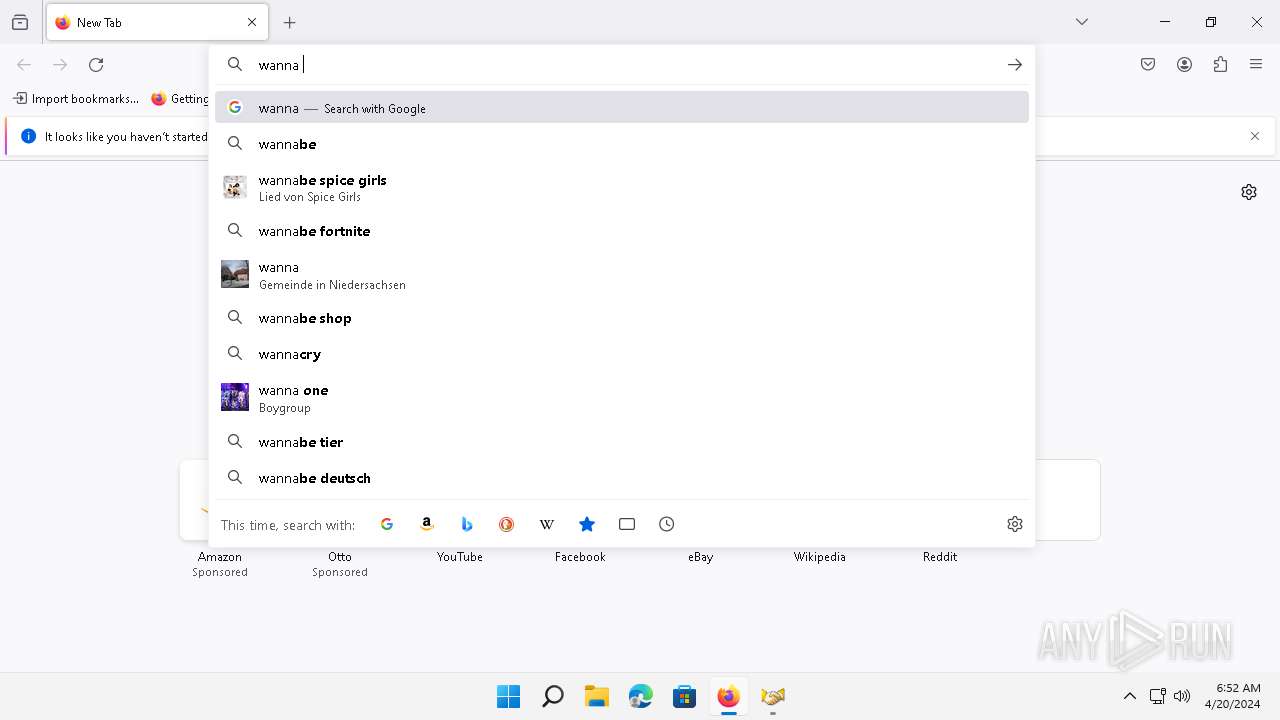The height and width of the screenshot is (720, 1280).
Task: Open Firefox application hamburger menu
Action: 1256,65
